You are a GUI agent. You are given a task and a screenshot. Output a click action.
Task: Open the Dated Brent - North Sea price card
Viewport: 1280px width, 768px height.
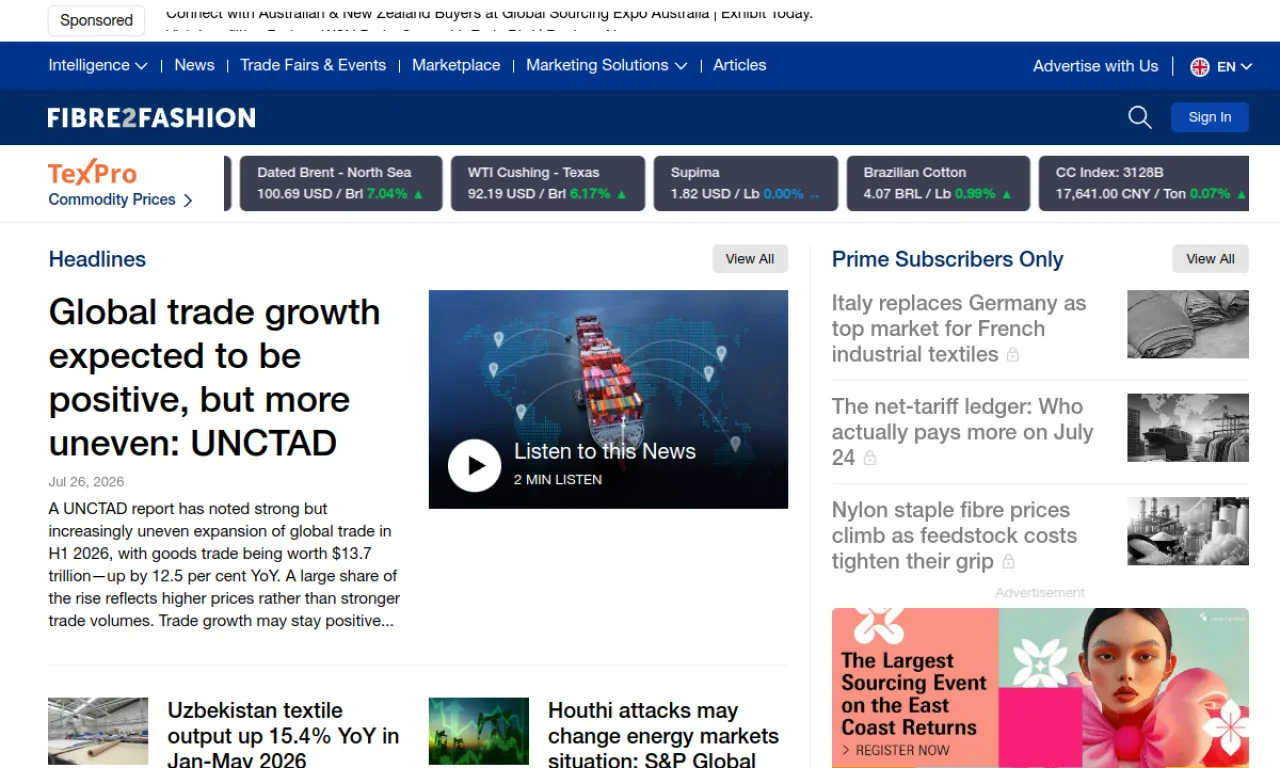[341, 183]
